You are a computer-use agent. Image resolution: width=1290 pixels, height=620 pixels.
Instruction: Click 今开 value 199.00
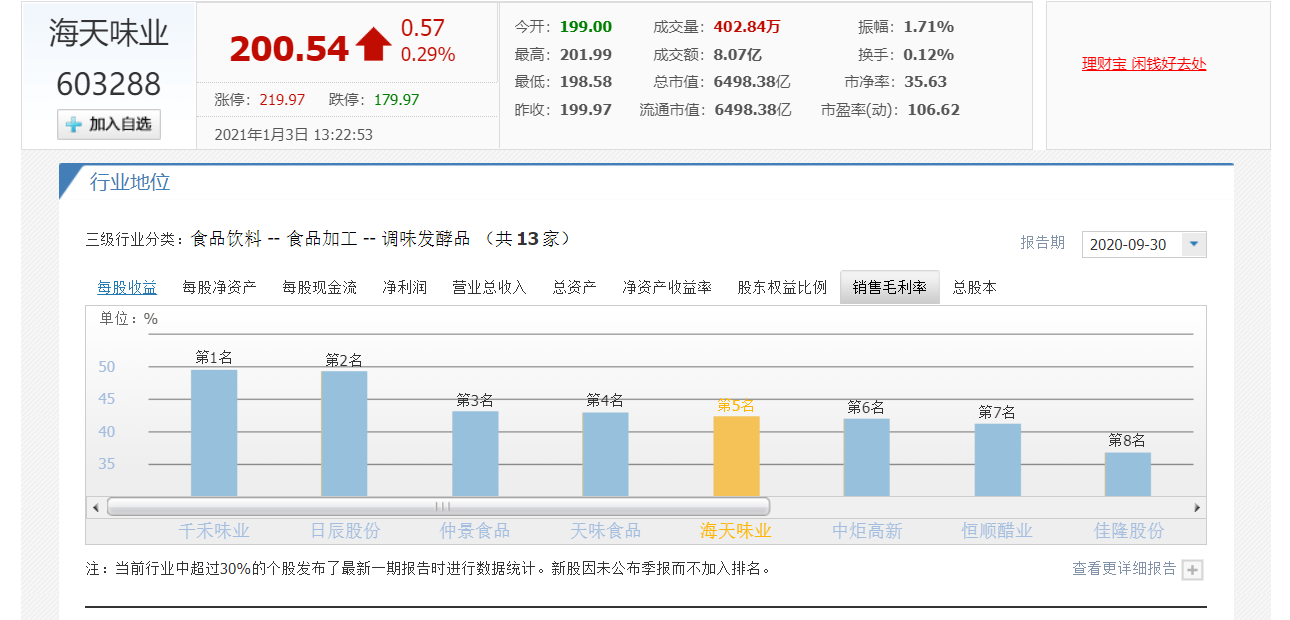586,27
